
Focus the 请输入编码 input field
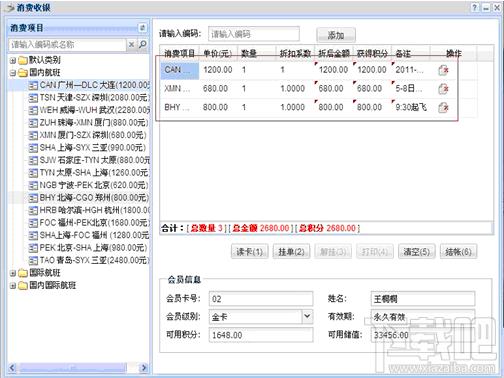(254, 34)
